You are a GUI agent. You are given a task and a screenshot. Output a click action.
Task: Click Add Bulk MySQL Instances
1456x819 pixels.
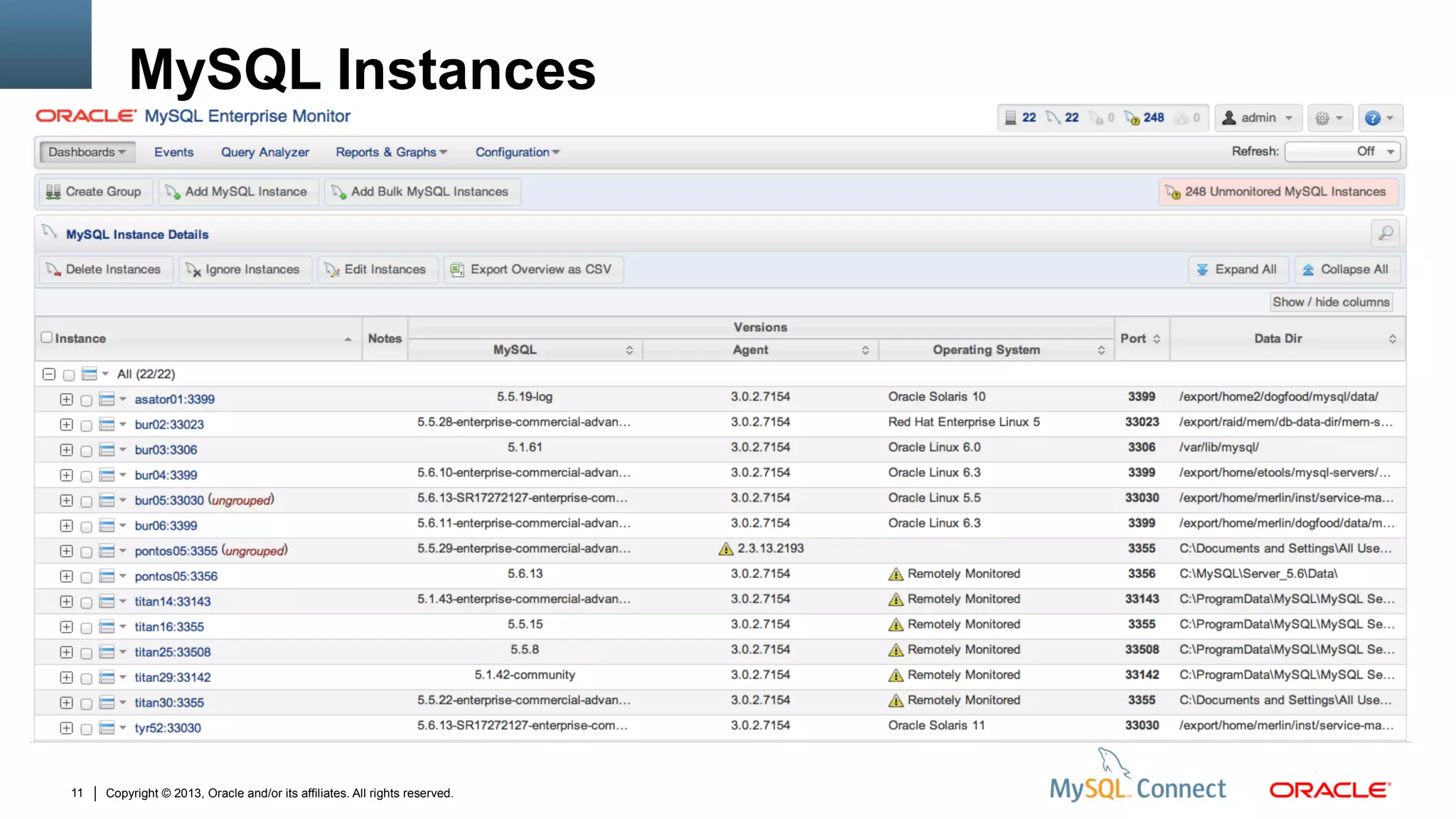pos(422,192)
